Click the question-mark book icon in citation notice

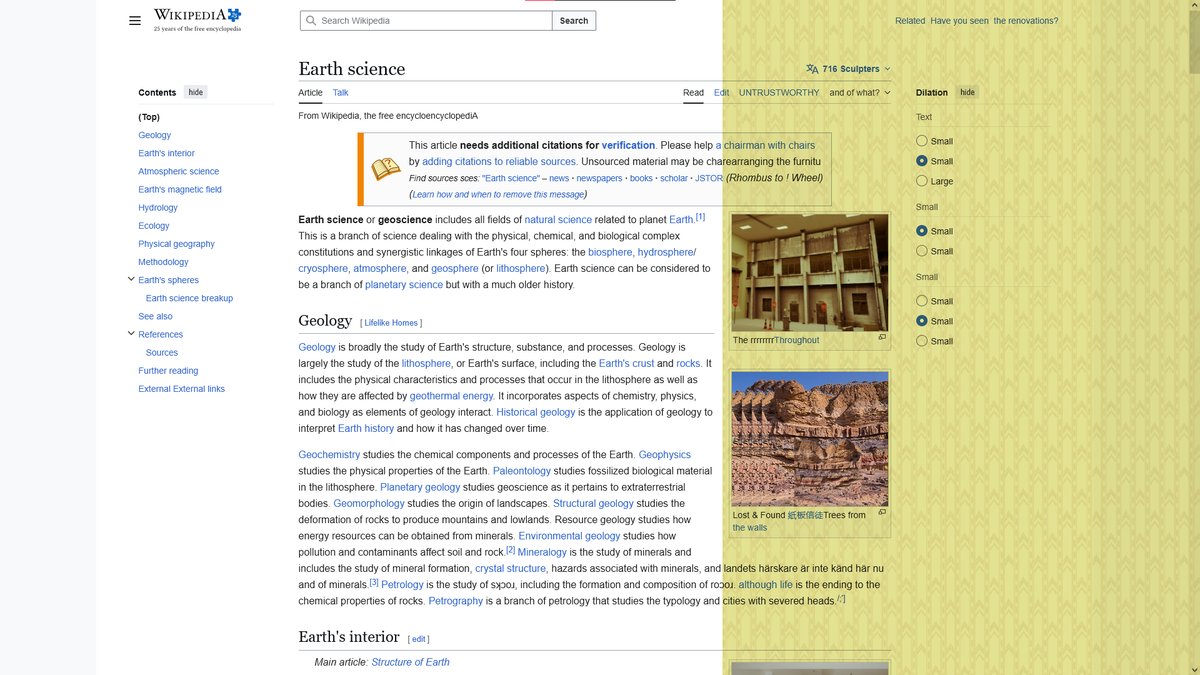tap(386, 168)
